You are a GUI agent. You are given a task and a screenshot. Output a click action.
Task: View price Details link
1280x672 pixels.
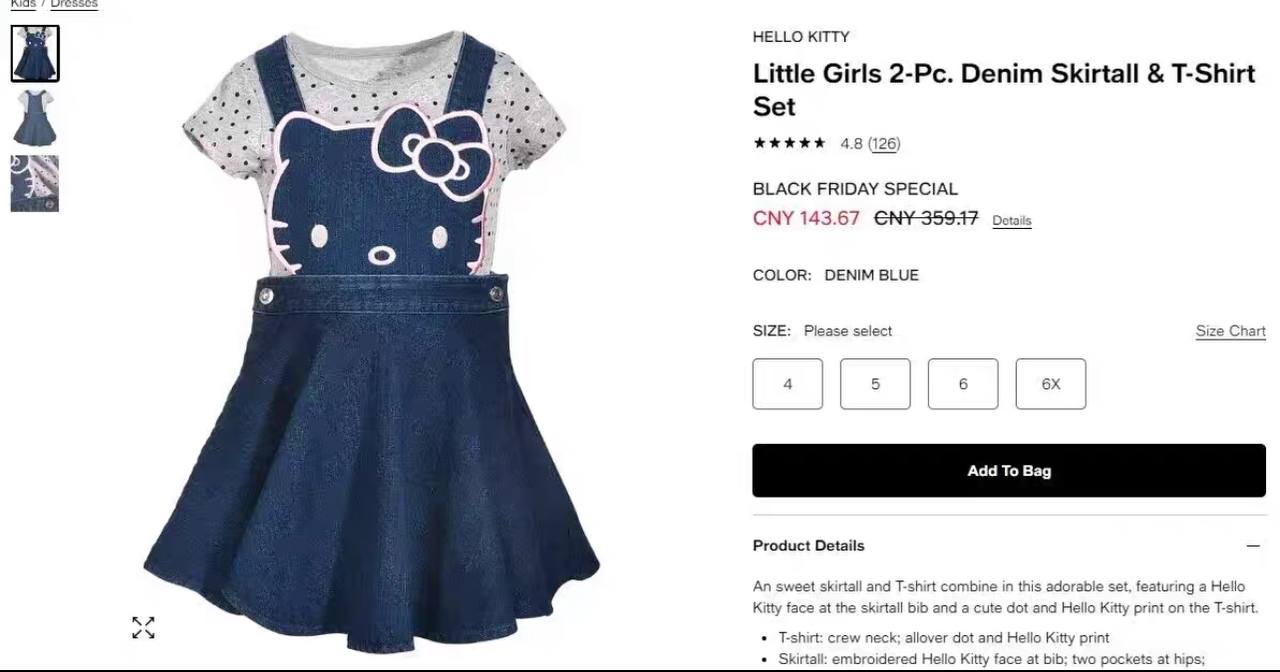[1011, 221]
